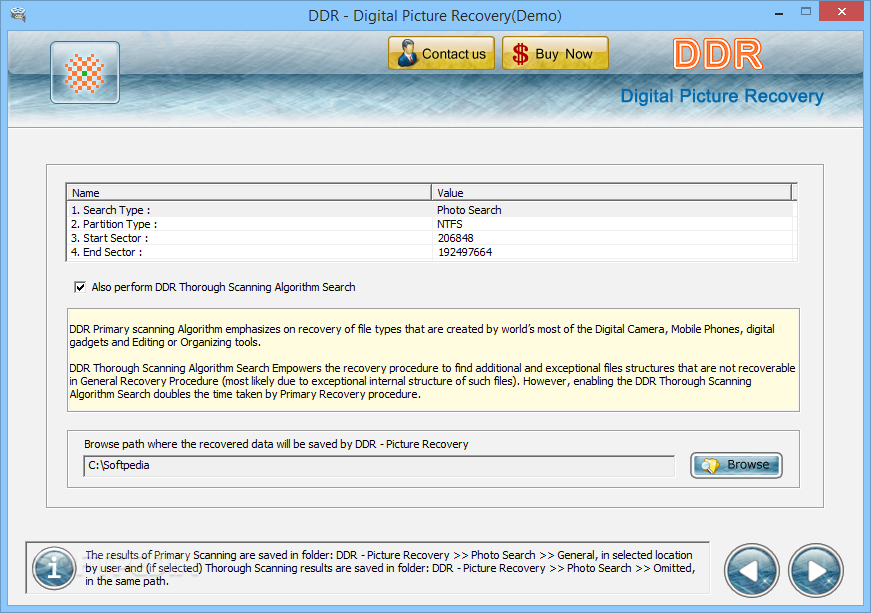The width and height of the screenshot is (871, 613).
Task: Select the '2. Partition Type :' row
Action: [431, 224]
